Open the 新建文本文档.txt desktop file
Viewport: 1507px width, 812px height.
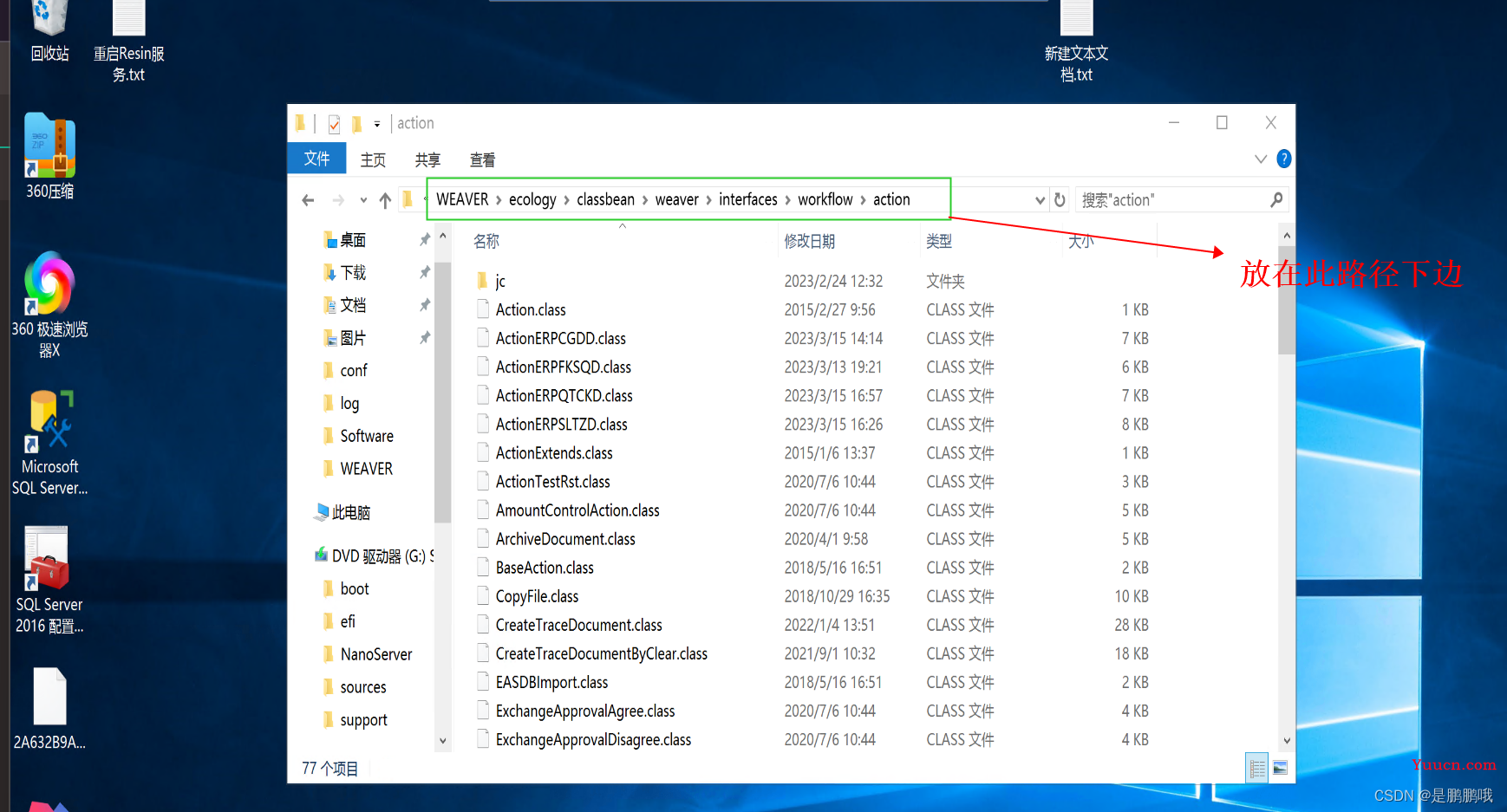click(x=1076, y=42)
